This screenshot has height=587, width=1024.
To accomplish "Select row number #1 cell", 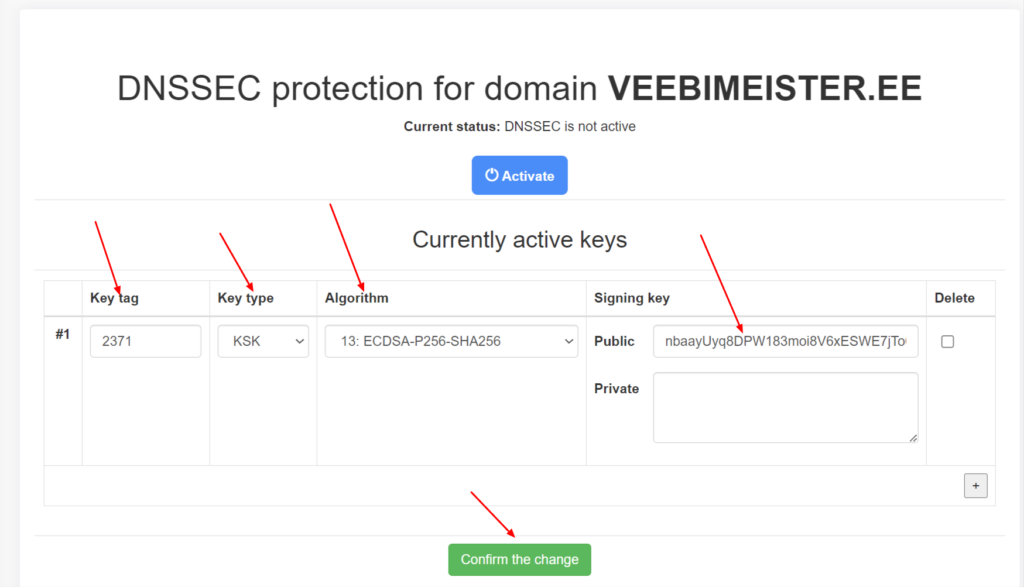I will 63,334.
